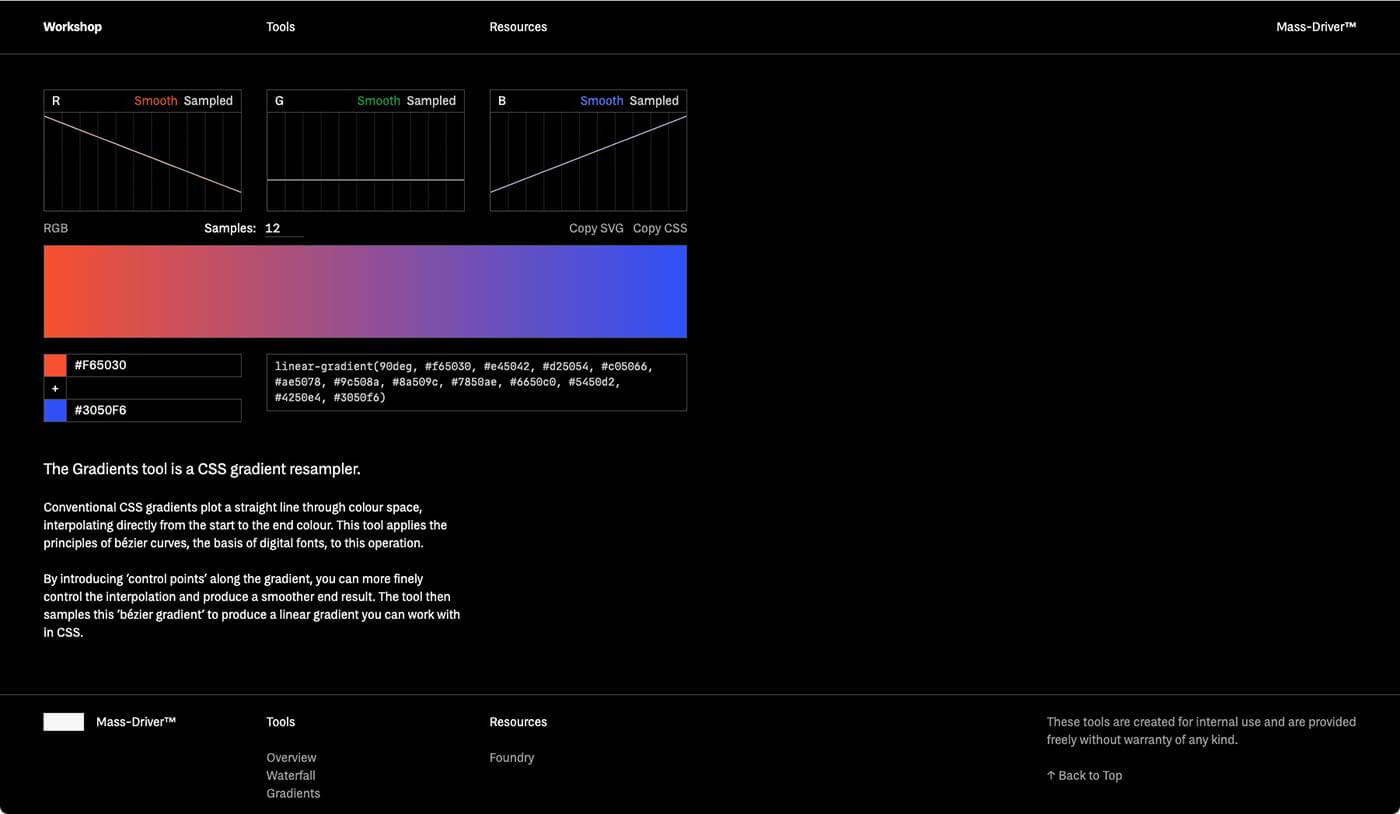Switch the R channel to Smooth
1400x814 pixels.
click(155, 101)
